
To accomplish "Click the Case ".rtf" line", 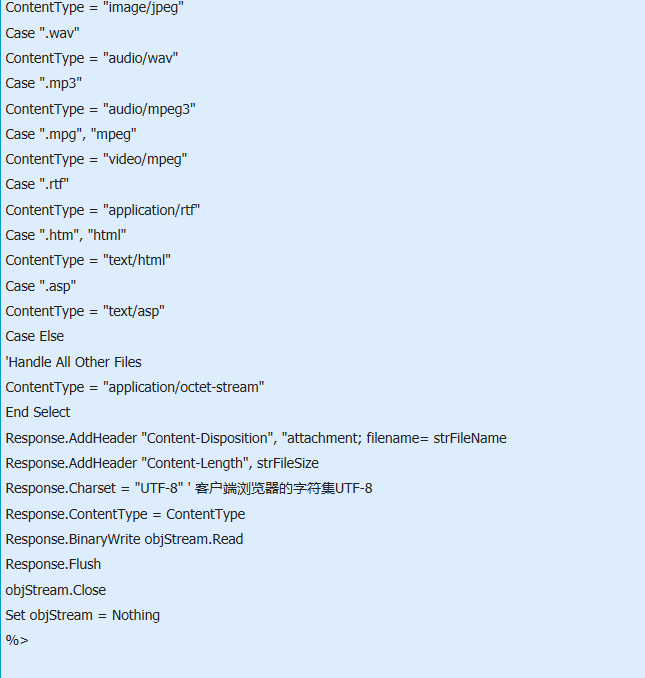I will click(37, 184).
